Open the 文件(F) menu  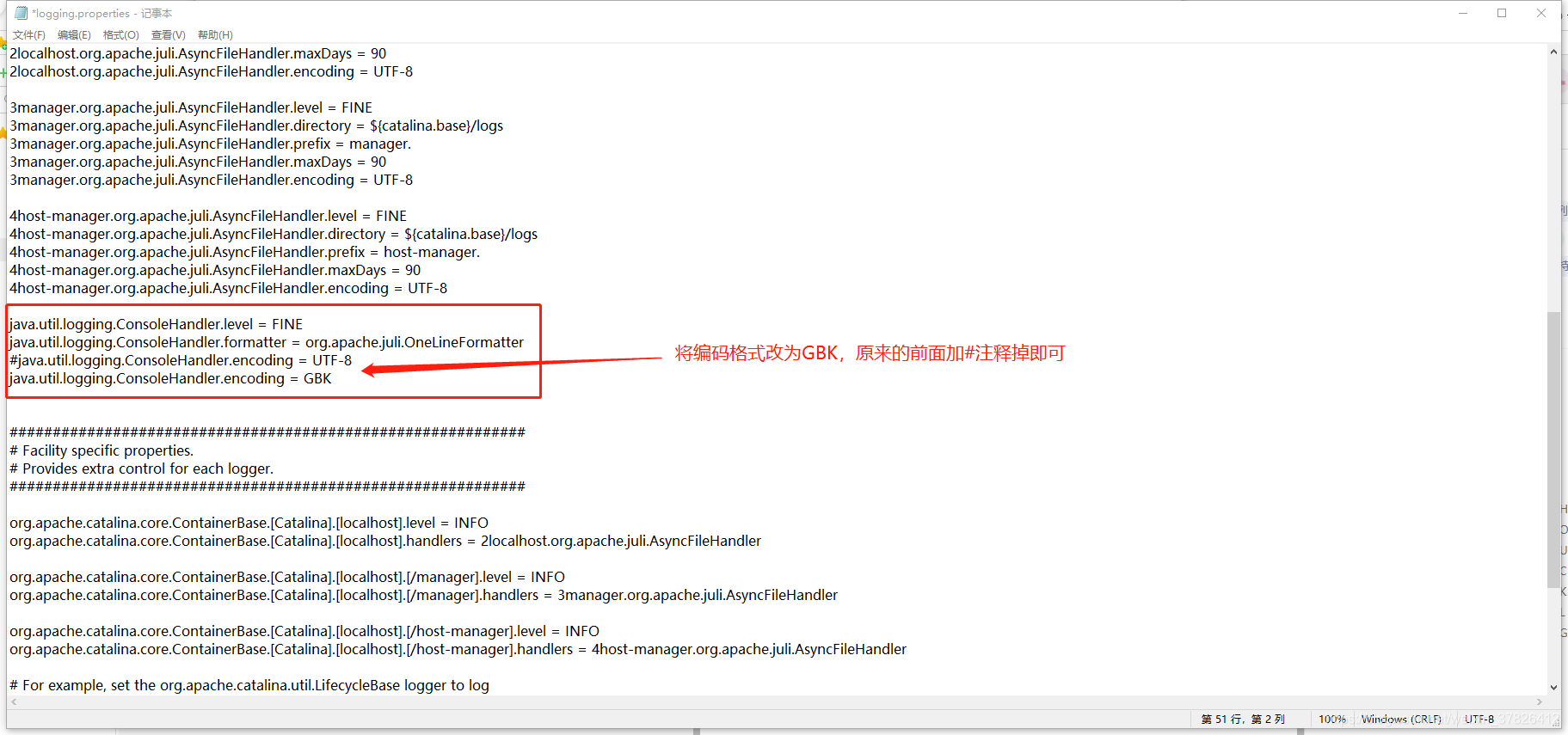28,35
